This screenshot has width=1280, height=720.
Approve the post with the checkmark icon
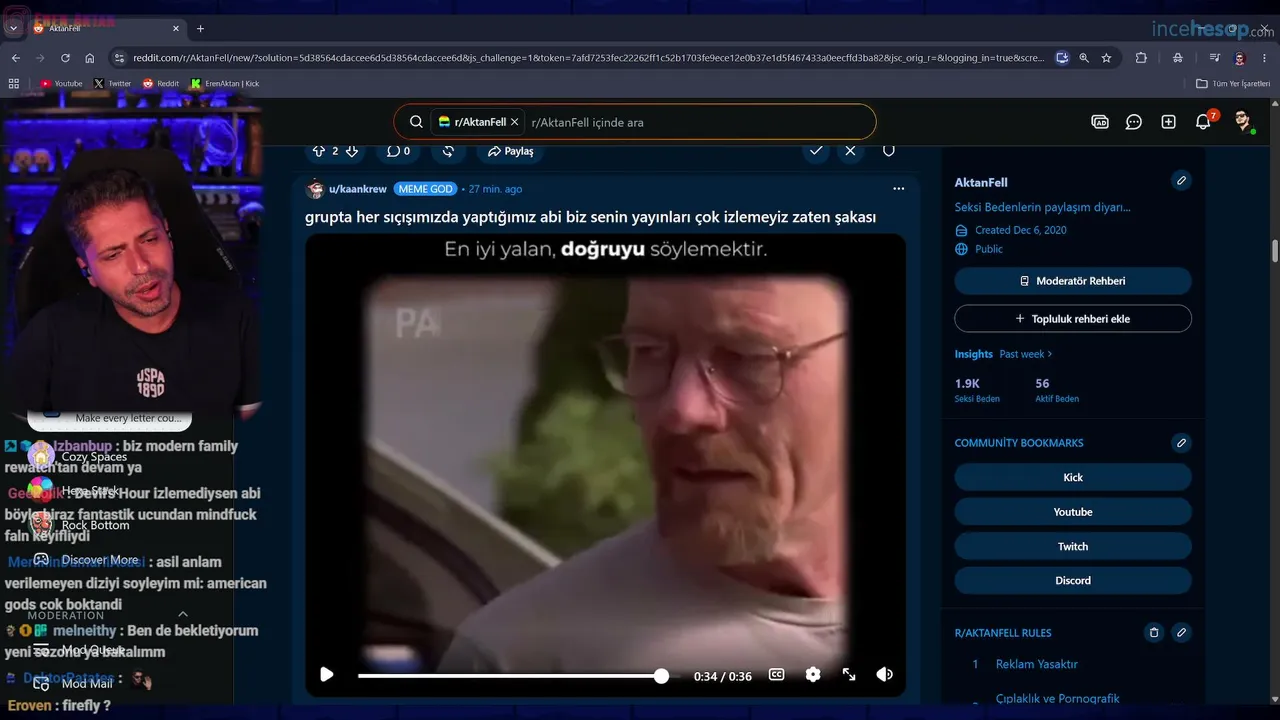(816, 151)
